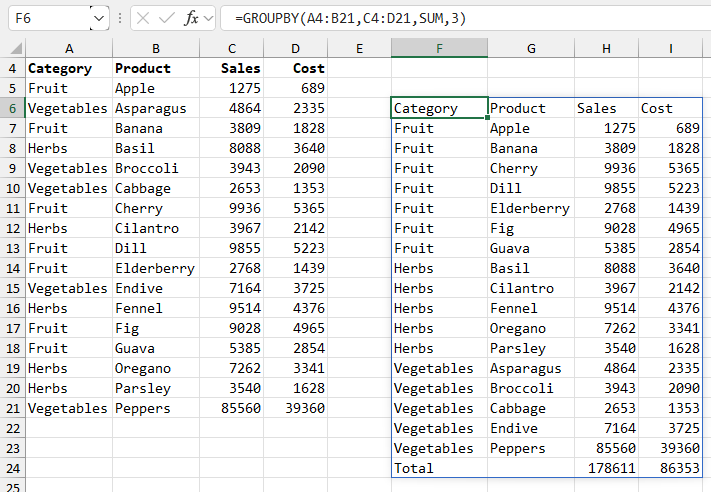Click the Product header in column G

point(531,108)
